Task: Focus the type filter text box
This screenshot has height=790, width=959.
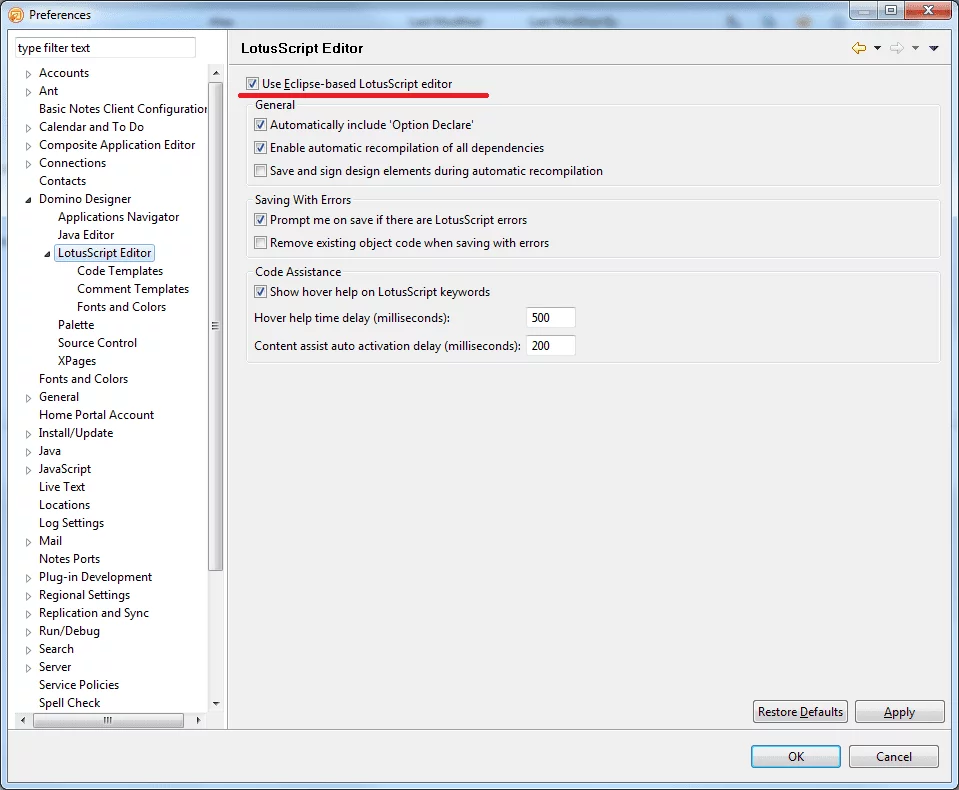Action: pyautogui.click(x=105, y=48)
